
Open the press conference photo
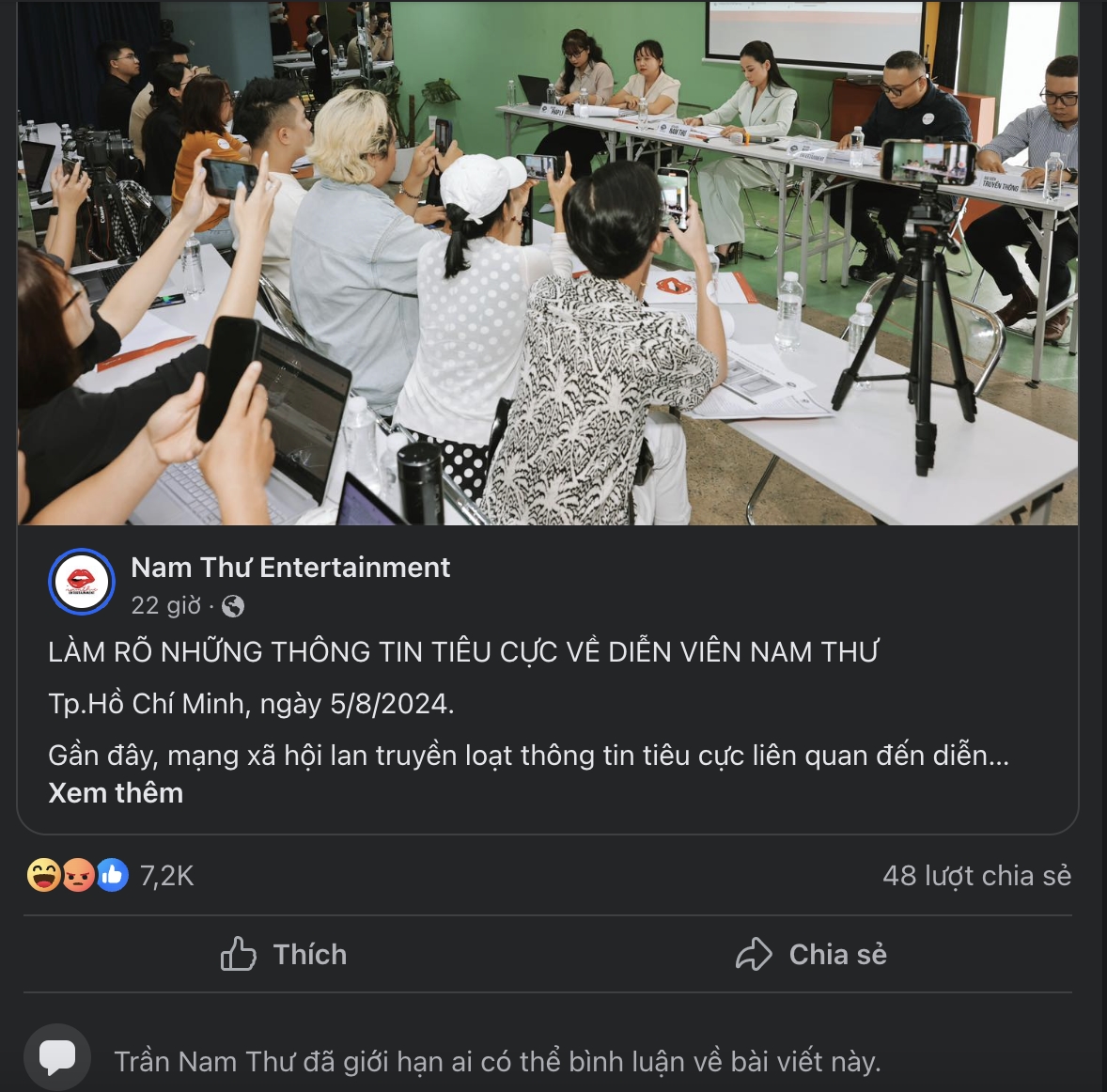[x=548, y=262]
